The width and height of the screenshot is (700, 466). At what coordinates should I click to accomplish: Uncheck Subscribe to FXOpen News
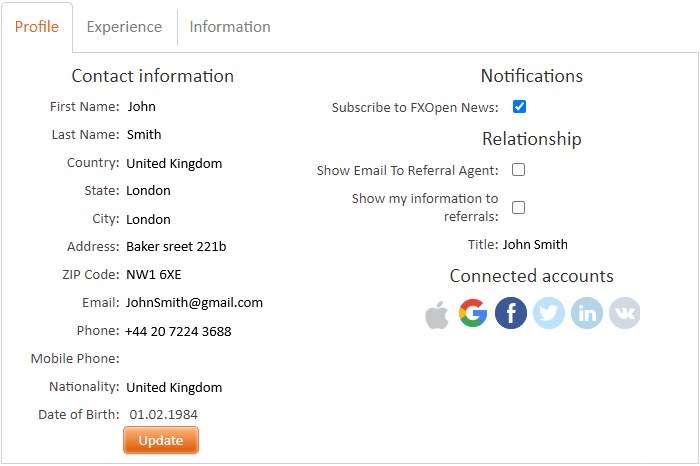click(519, 107)
